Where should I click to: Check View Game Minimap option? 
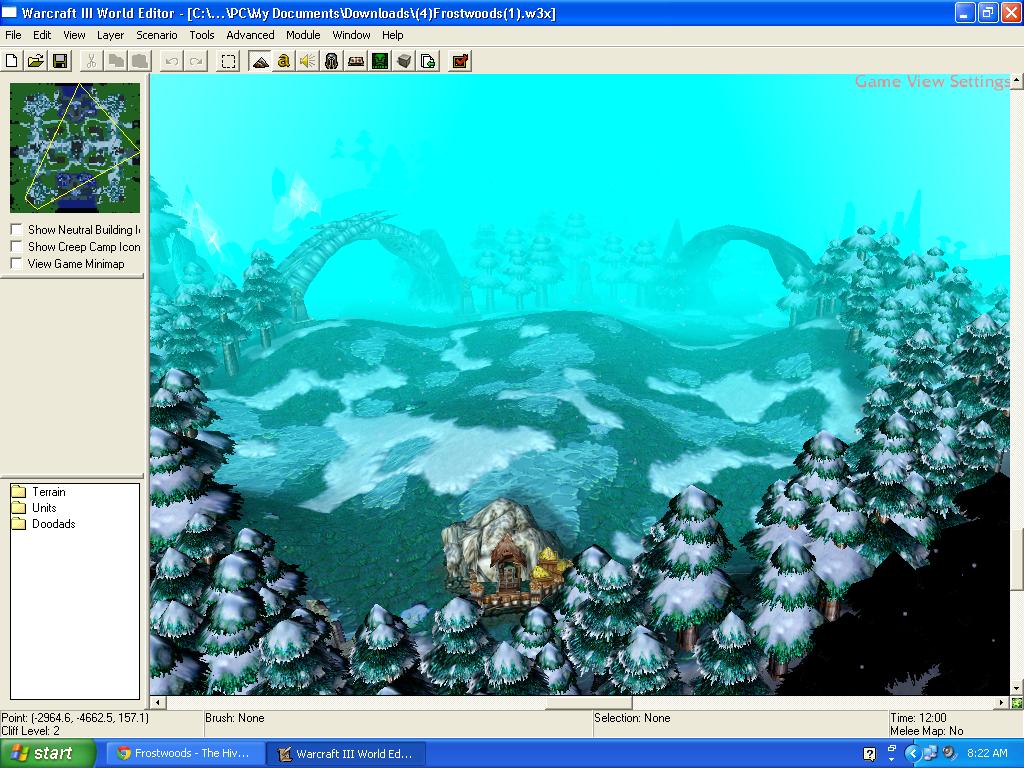click(17, 264)
